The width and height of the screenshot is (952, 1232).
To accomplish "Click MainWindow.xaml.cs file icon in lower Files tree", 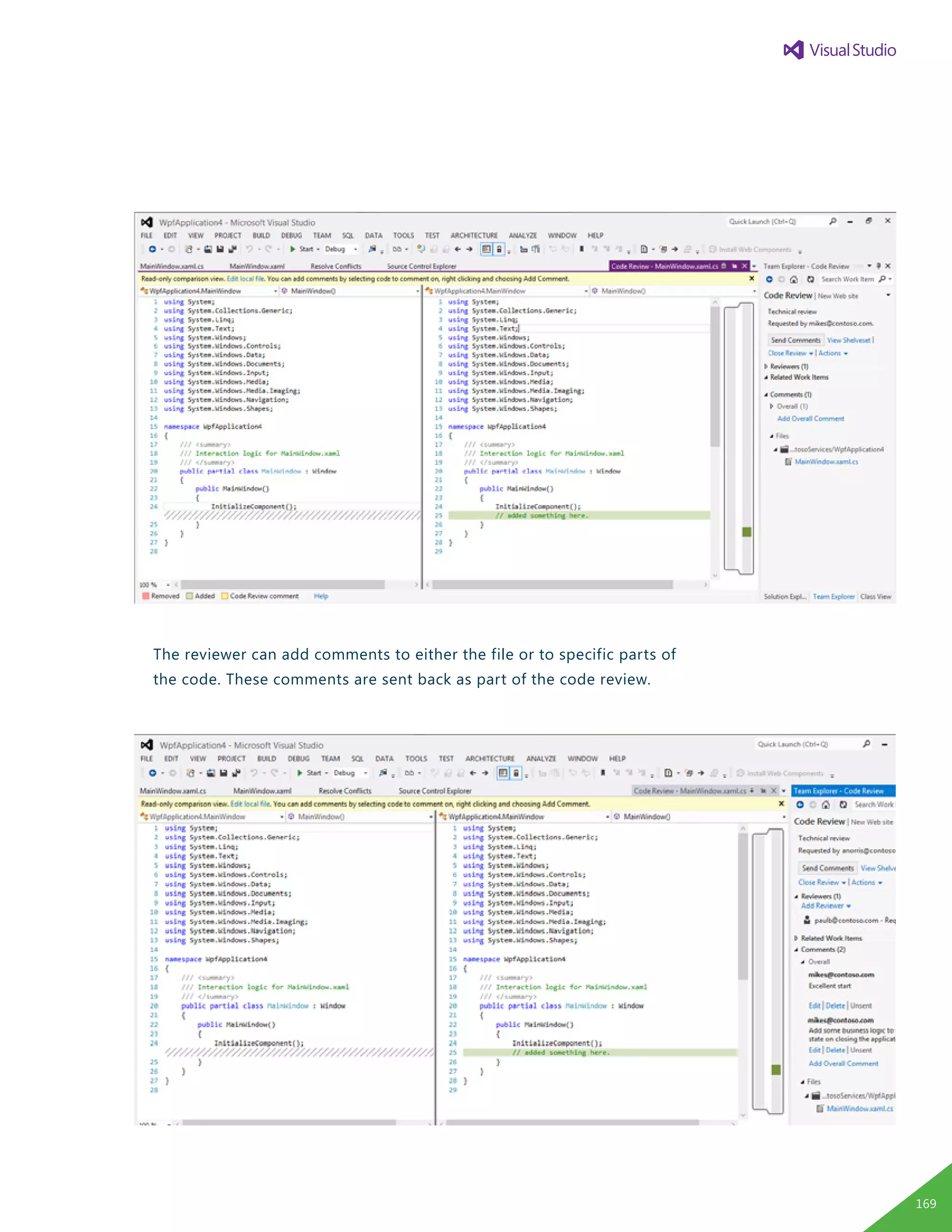I will (x=820, y=1109).
